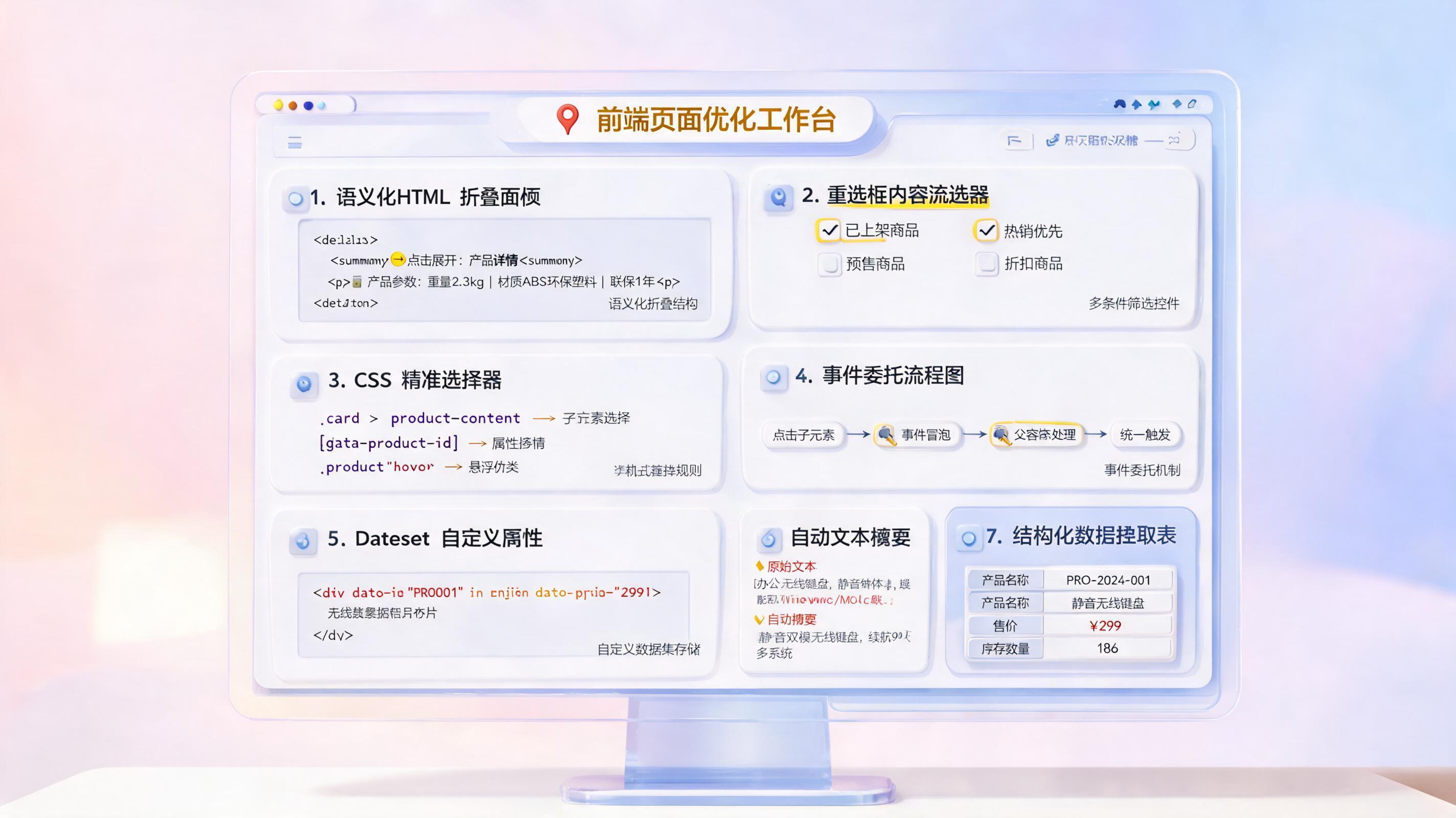Screen dimensions: 1456x818
Task: Click the 语义化折叠结构 caption
Action: click(x=653, y=304)
